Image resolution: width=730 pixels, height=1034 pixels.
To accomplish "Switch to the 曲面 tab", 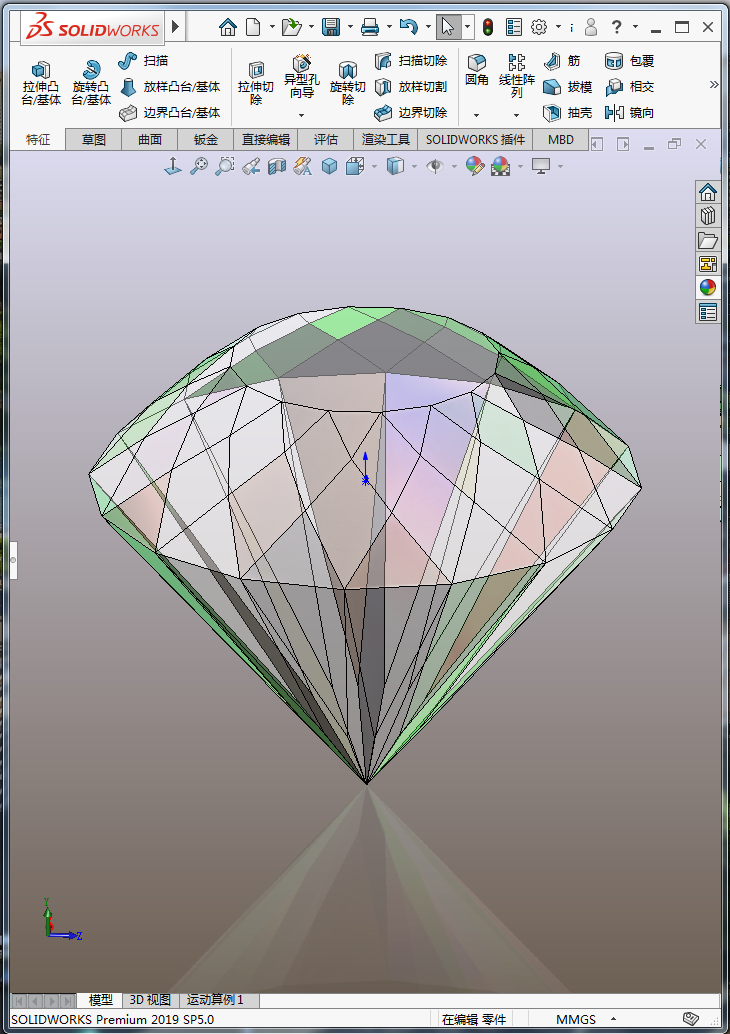I will (150, 140).
